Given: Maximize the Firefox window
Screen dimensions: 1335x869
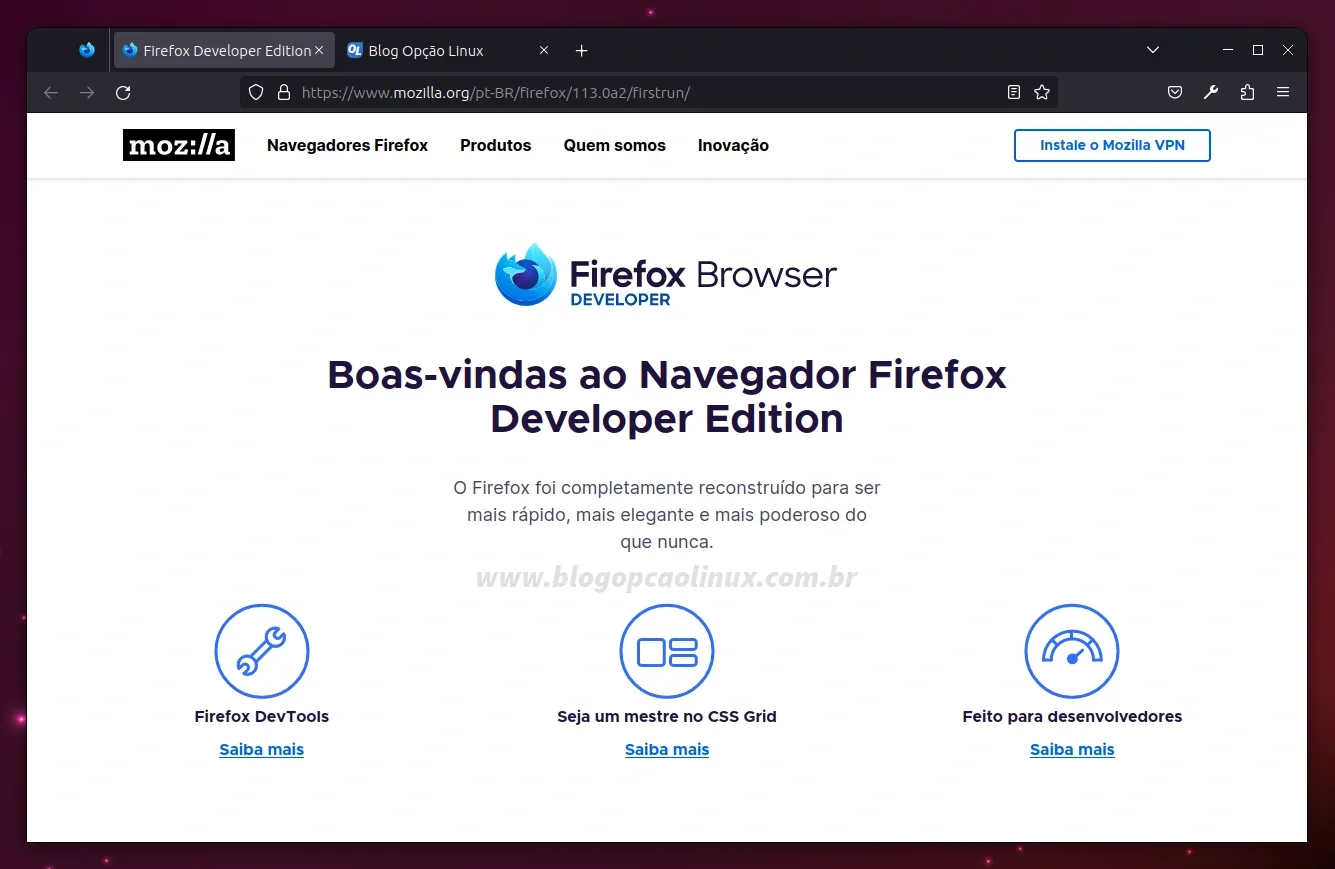Looking at the screenshot, I should tap(1258, 50).
